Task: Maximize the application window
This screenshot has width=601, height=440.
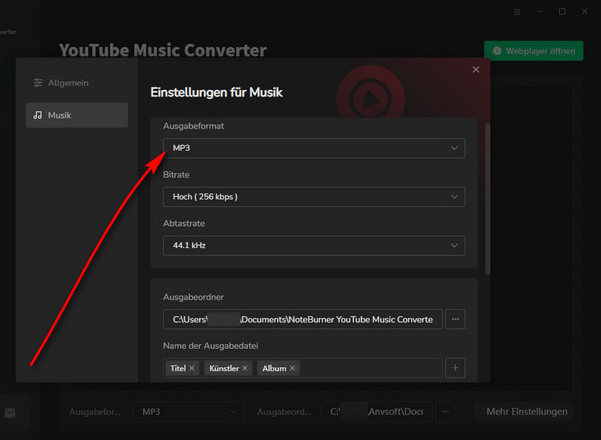Action: tap(562, 12)
